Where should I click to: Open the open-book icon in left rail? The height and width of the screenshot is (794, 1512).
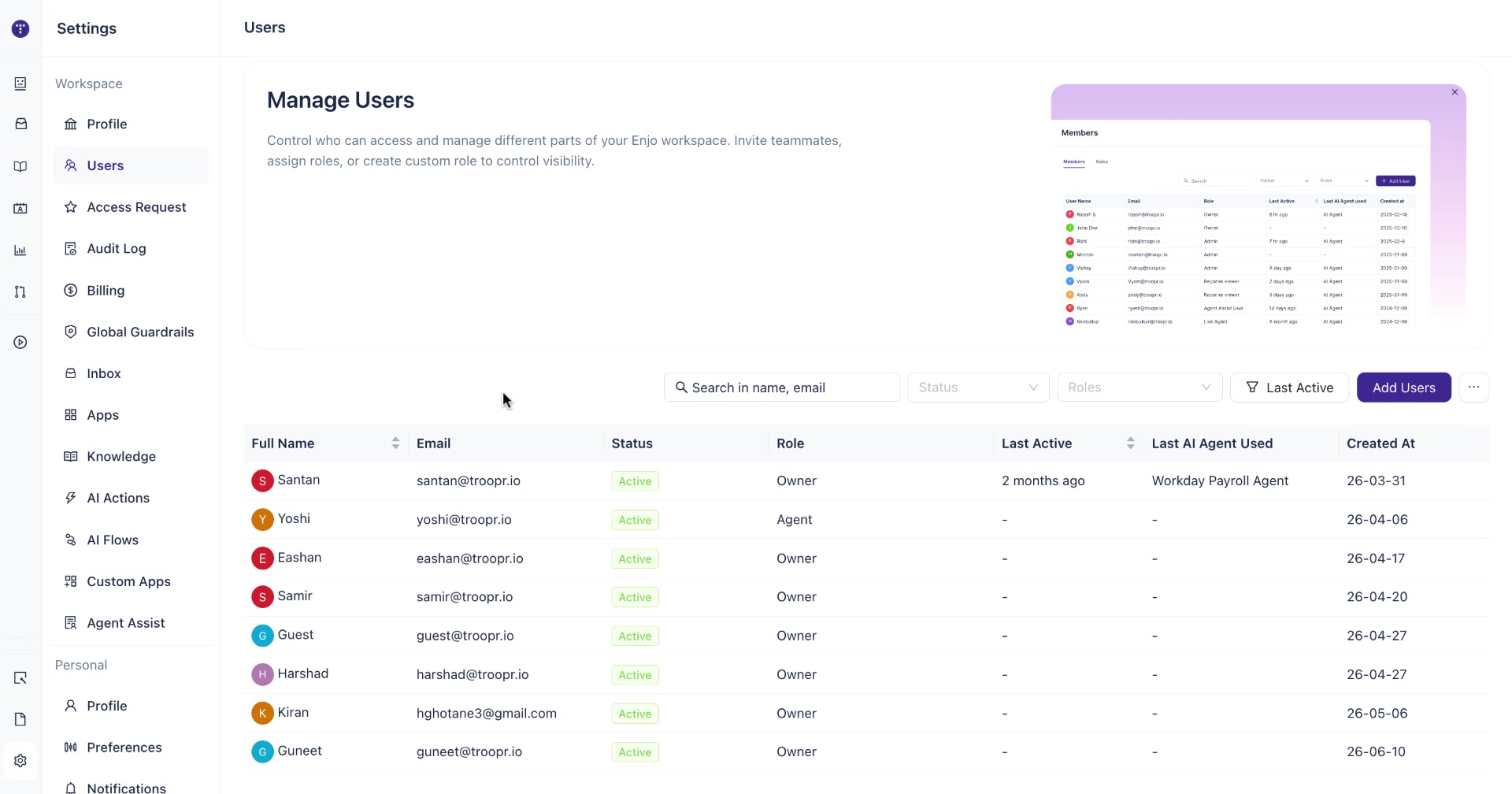pos(20,167)
